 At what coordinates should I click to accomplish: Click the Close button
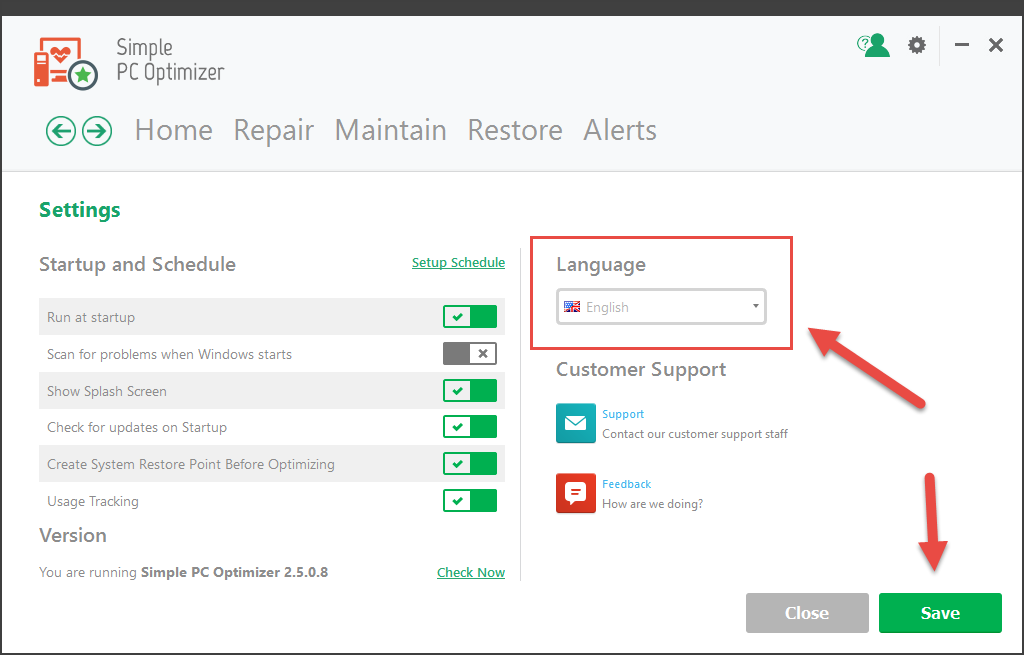[x=807, y=613]
